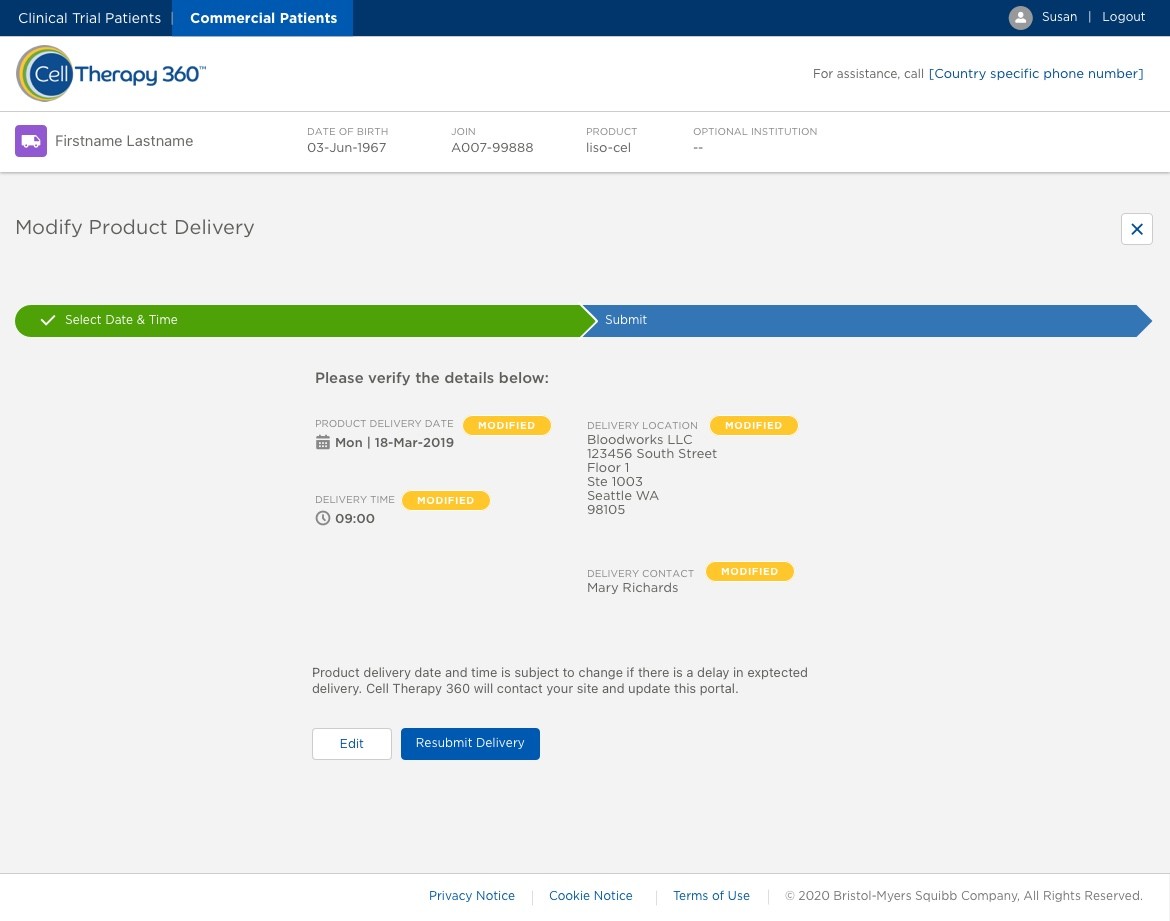Click the clock icon beside 09:00
Screen dimensions: 1170x921
point(322,518)
